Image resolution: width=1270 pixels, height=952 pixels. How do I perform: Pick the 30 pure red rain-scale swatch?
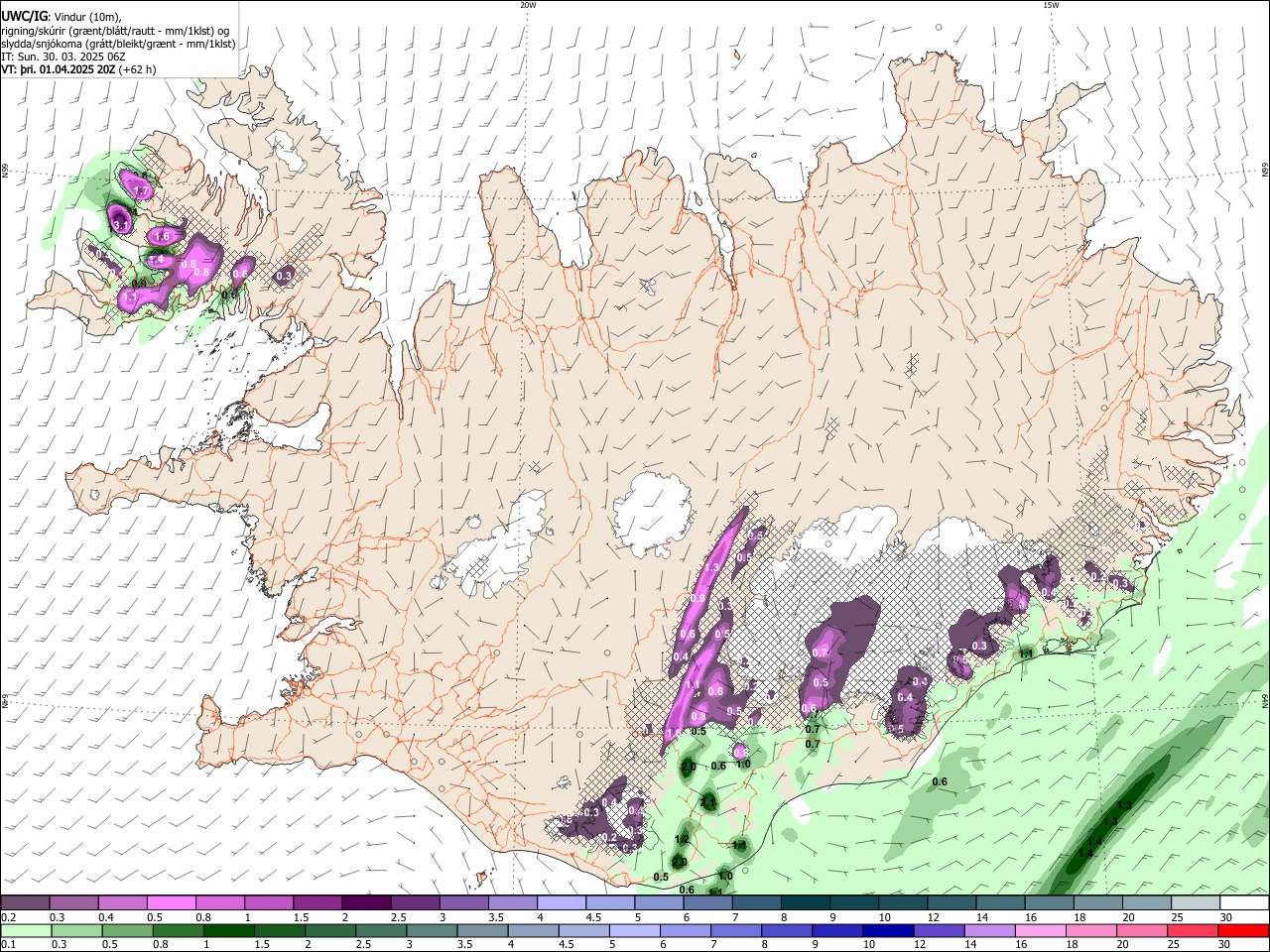click(x=1243, y=931)
